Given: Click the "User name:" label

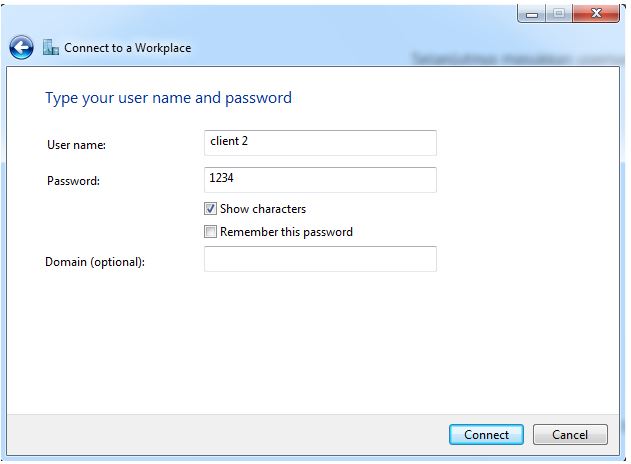Looking at the screenshot, I should [76, 145].
